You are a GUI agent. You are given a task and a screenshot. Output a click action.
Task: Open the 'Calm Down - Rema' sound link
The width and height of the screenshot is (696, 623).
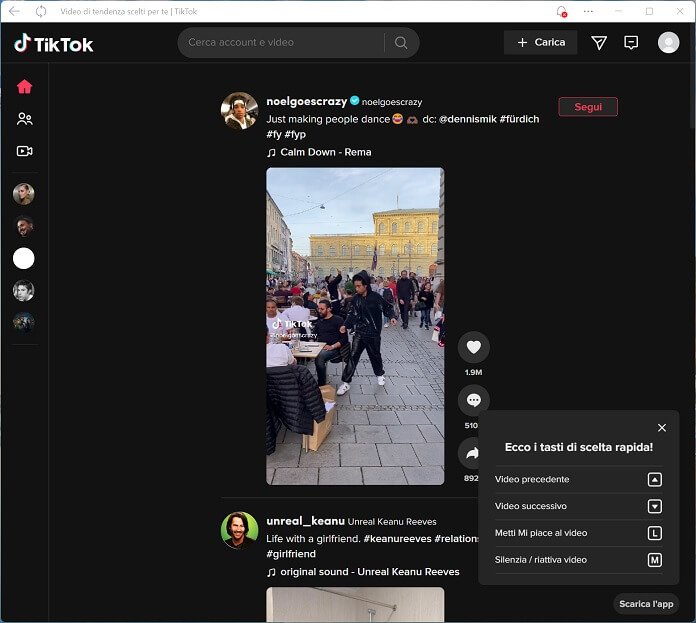(325, 152)
